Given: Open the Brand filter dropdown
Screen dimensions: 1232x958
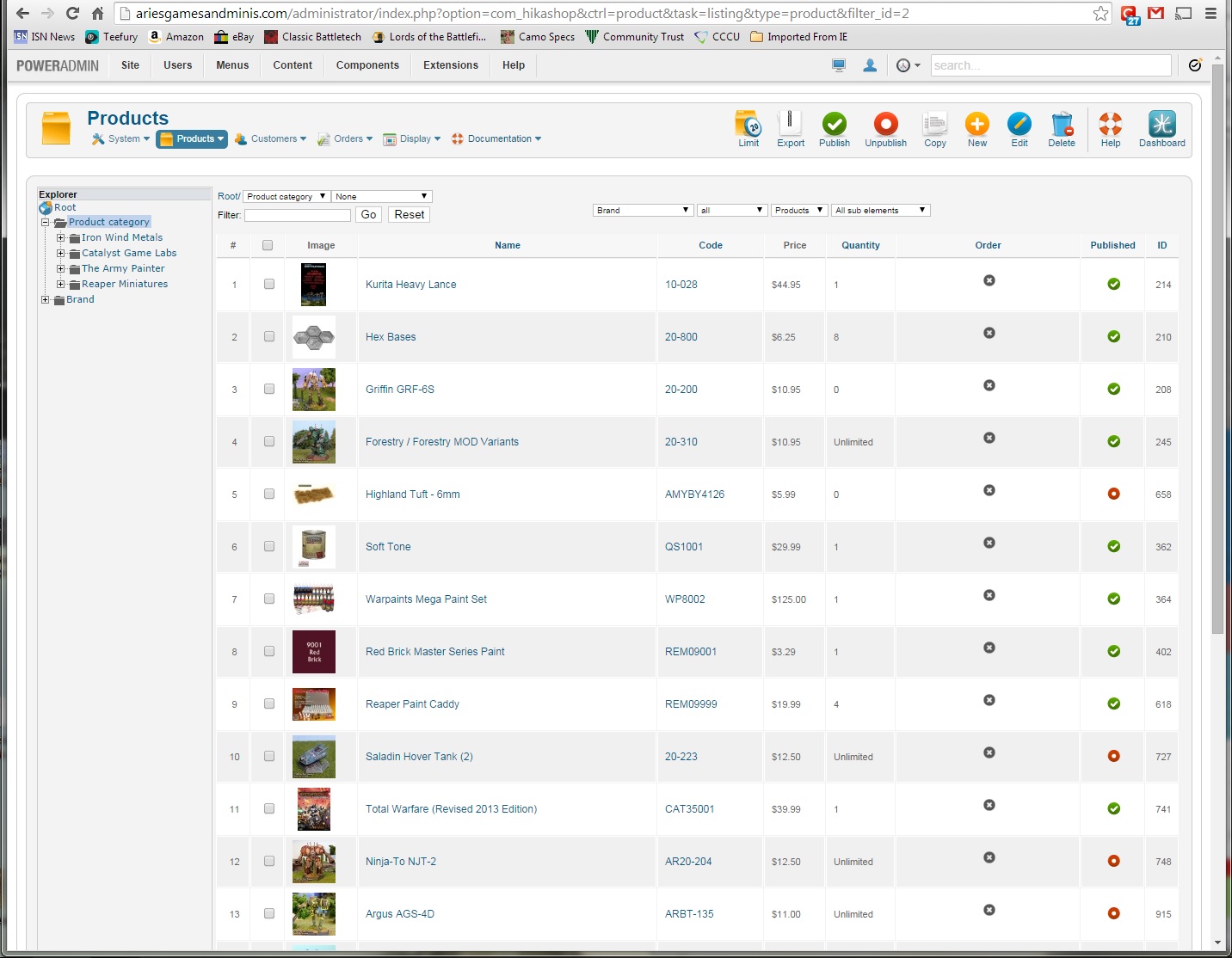Looking at the screenshot, I should 643,210.
